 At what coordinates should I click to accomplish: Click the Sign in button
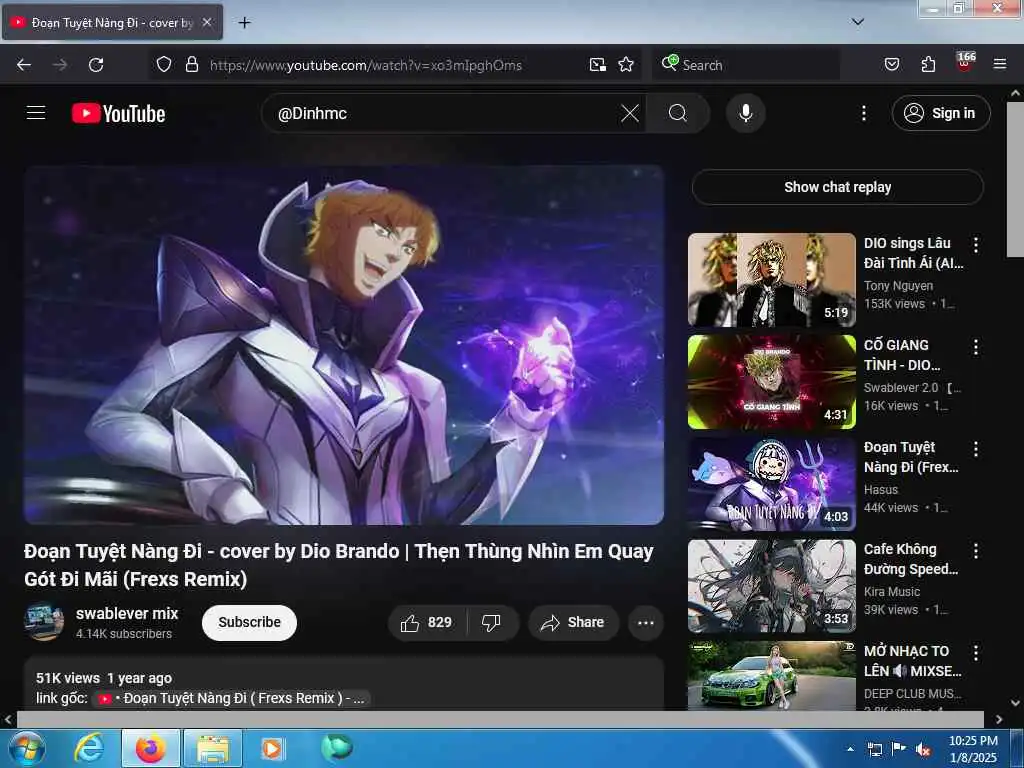[x=941, y=113]
